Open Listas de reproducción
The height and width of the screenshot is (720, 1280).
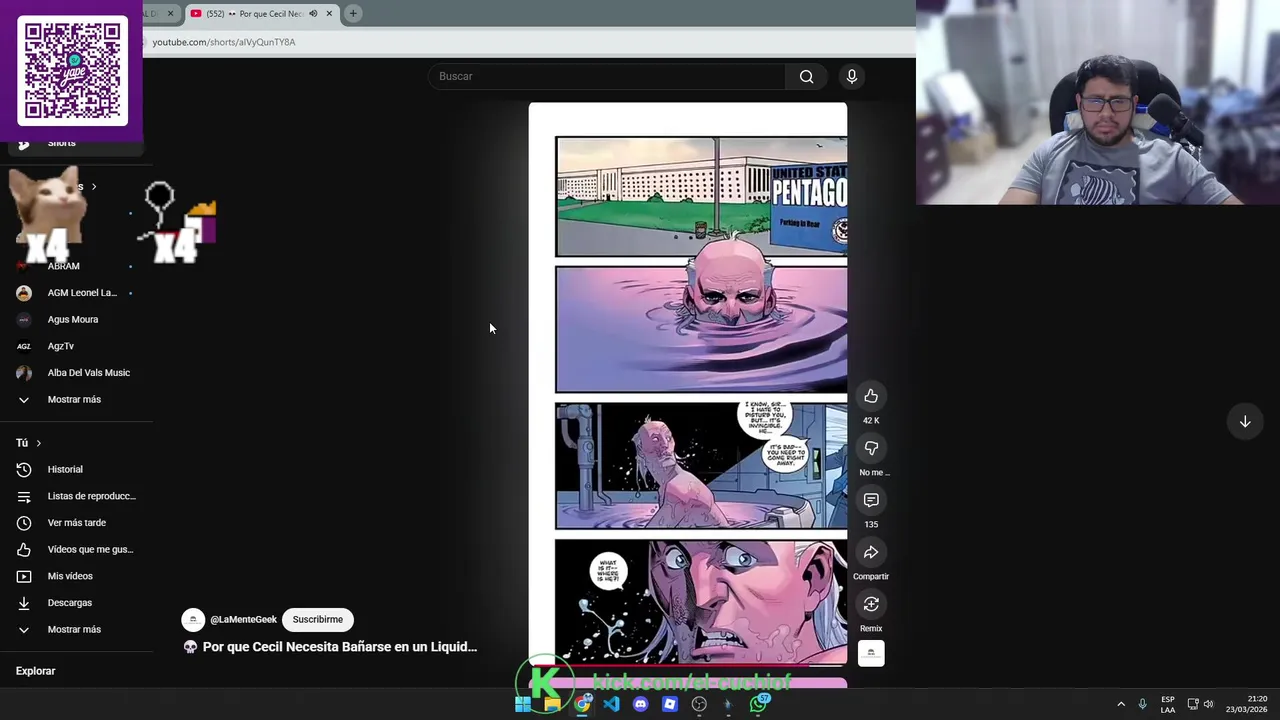pyautogui.click(x=75, y=496)
